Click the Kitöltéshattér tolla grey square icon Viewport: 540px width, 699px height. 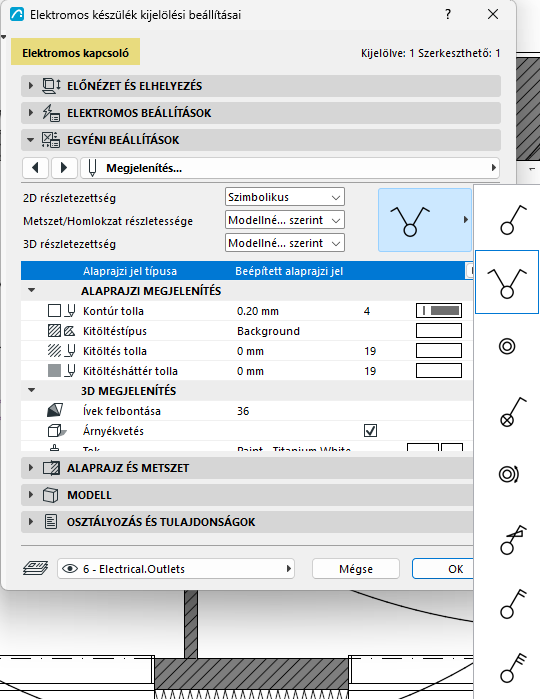[x=54, y=371]
